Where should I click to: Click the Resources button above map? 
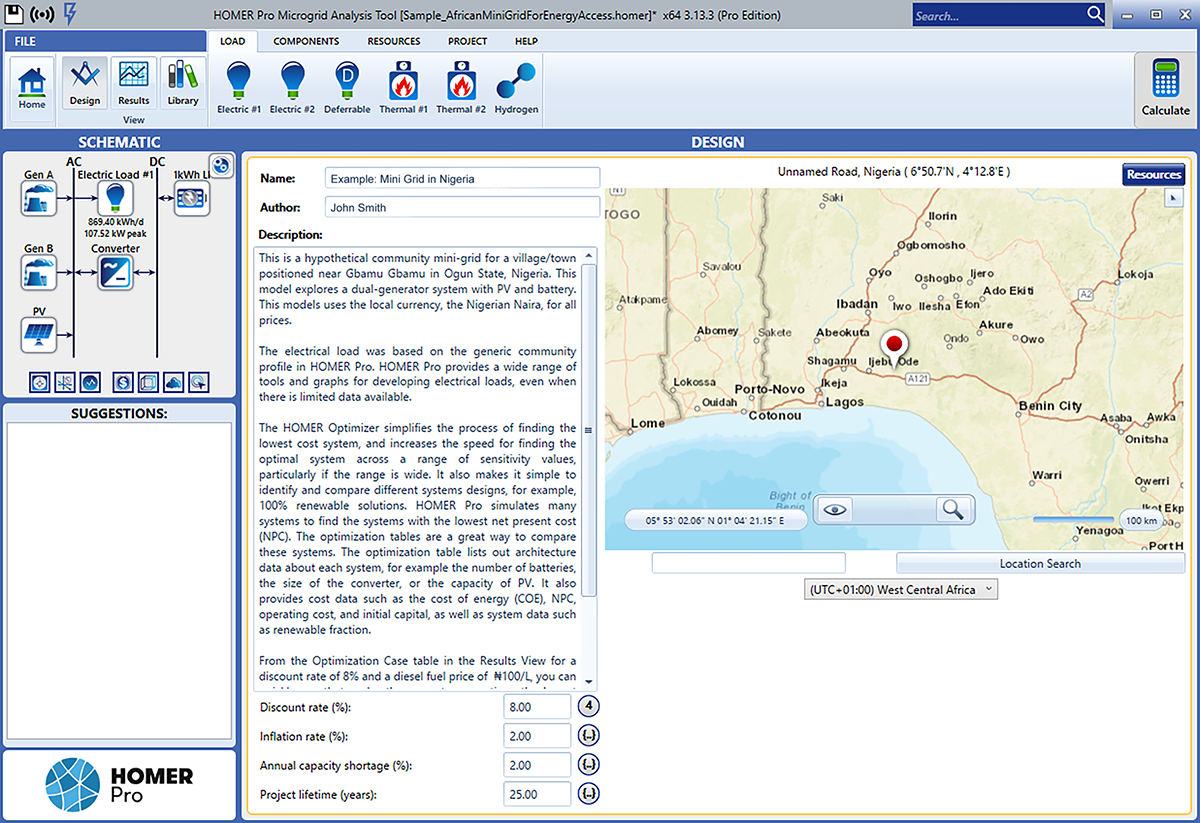pos(1153,174)
